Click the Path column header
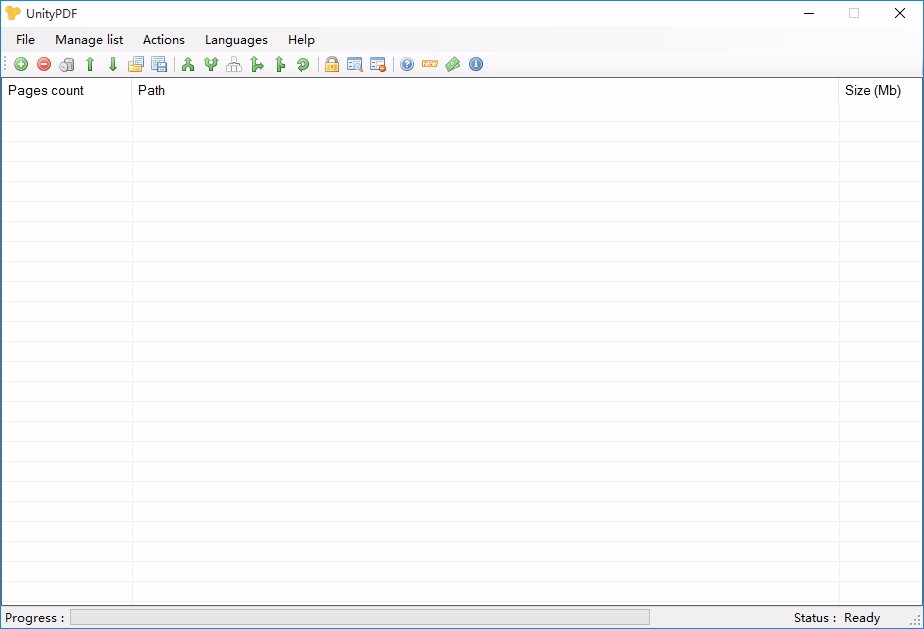This screenshot has height=629, width=924. click(x=486, y=90)
